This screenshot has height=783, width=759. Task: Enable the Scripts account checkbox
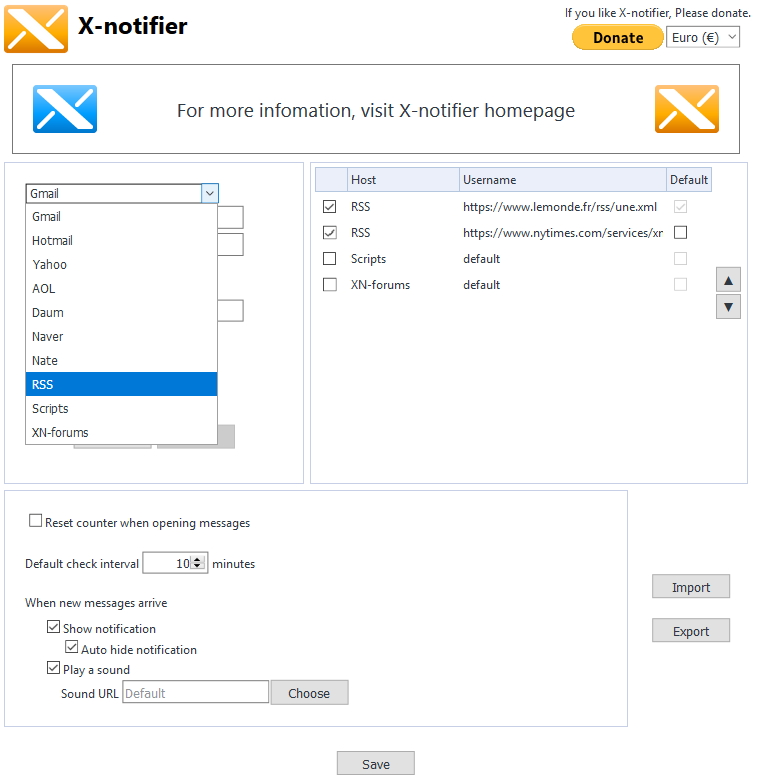pos(330,259)
